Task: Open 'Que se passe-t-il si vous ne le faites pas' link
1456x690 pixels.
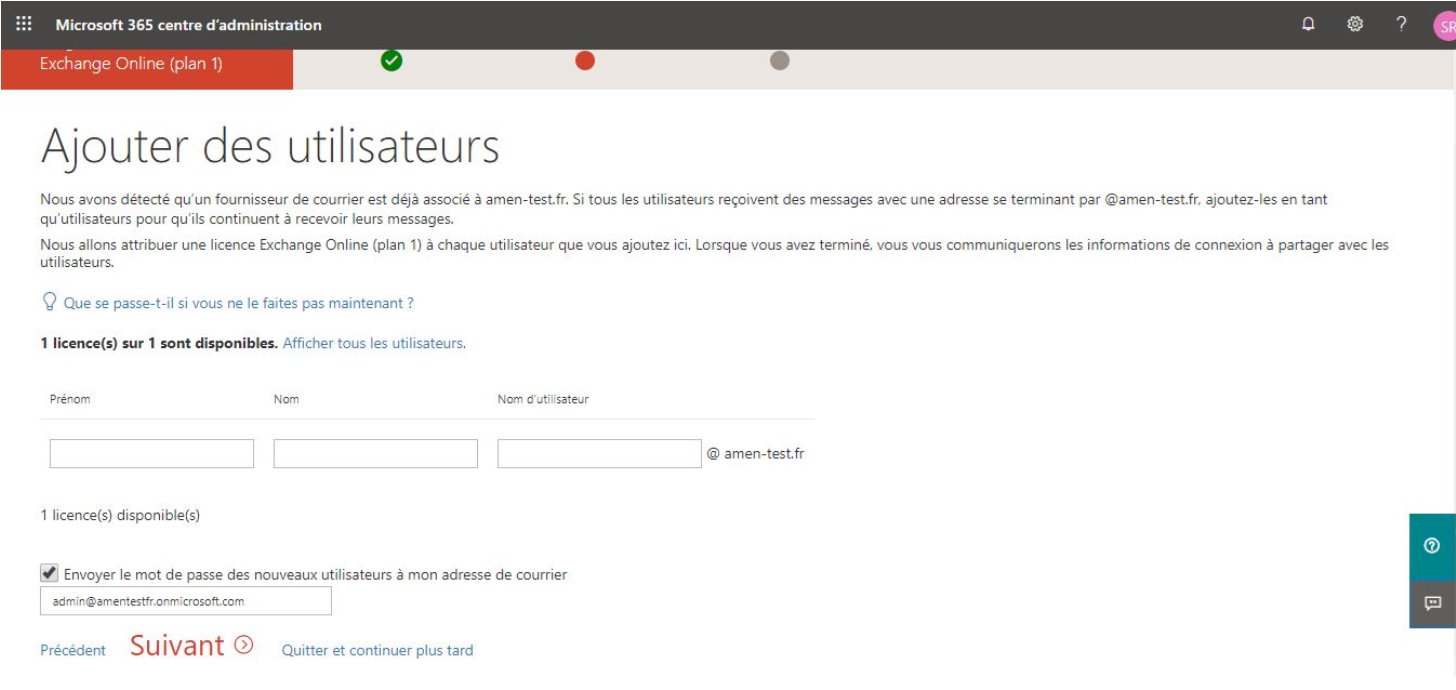Action: [238, 303]
